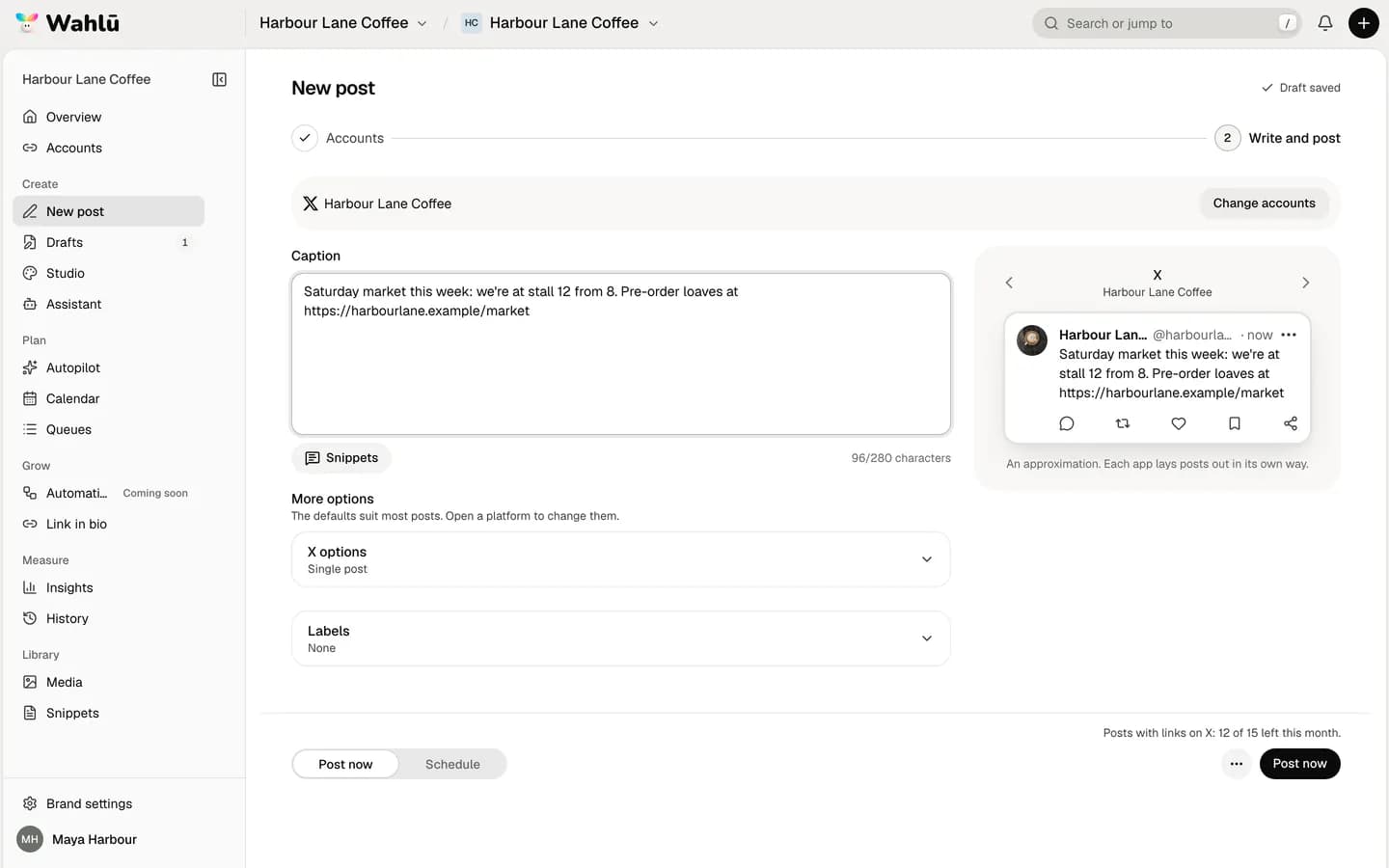This screenshot has height=868, width=1389.
Task: Click the black plus create button
Action: tap(1363, 23)
